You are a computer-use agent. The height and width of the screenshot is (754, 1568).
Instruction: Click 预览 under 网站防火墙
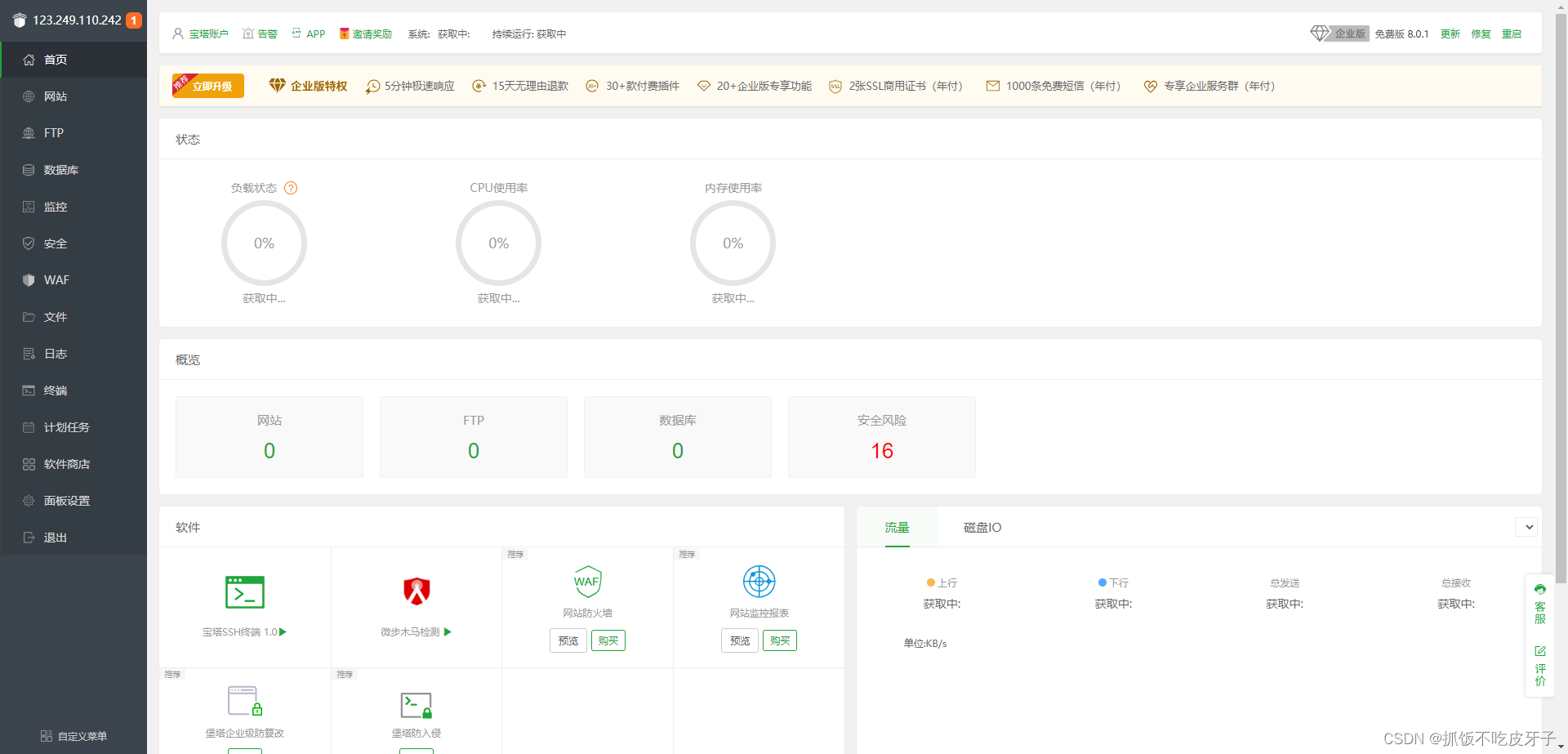click(568, 640)
